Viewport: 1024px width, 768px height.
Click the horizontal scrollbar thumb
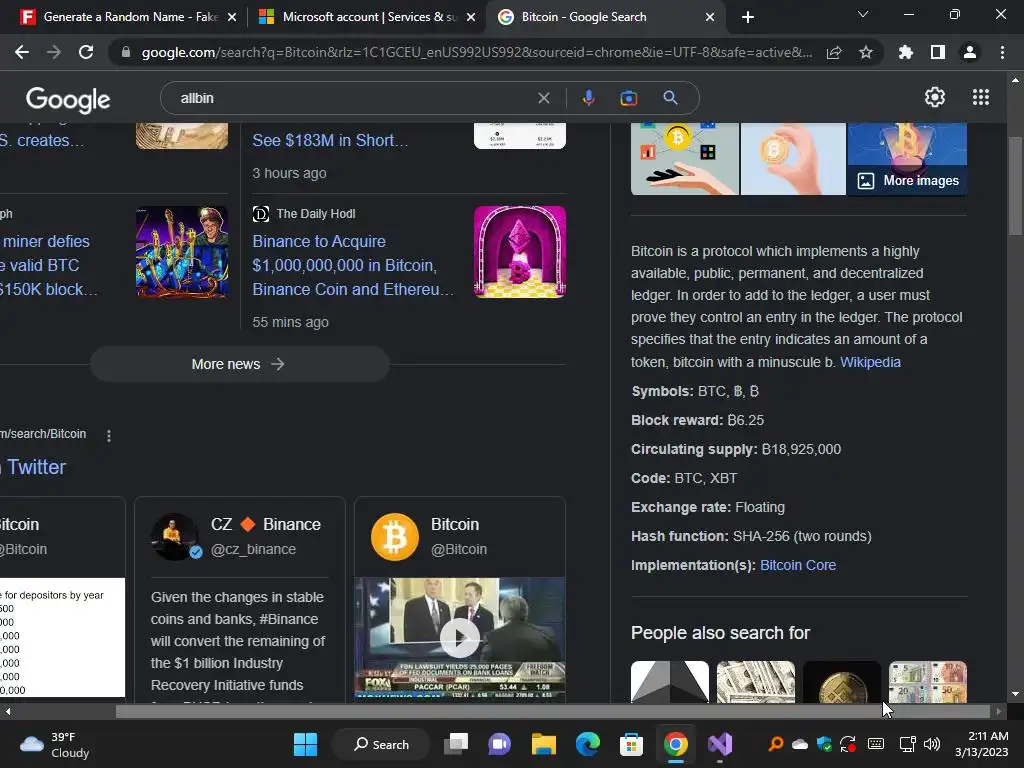point(552,711)
